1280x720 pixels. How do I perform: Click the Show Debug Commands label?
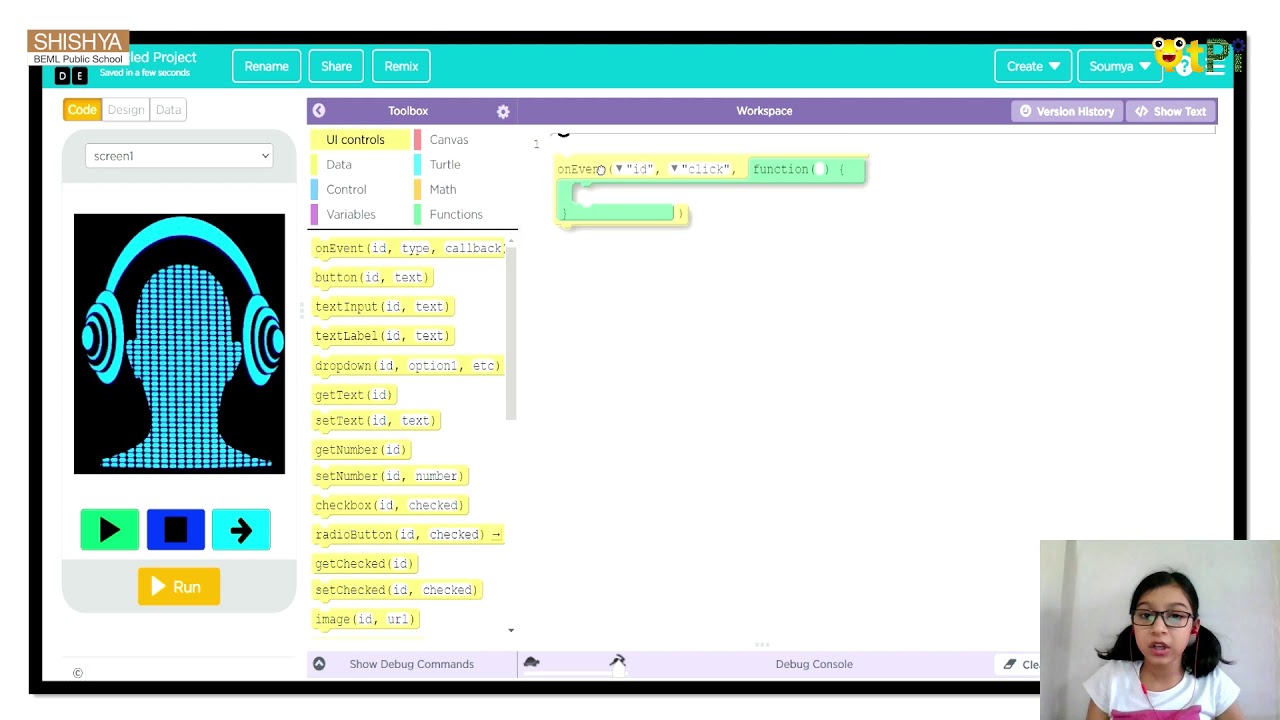(x=411, y=664)
